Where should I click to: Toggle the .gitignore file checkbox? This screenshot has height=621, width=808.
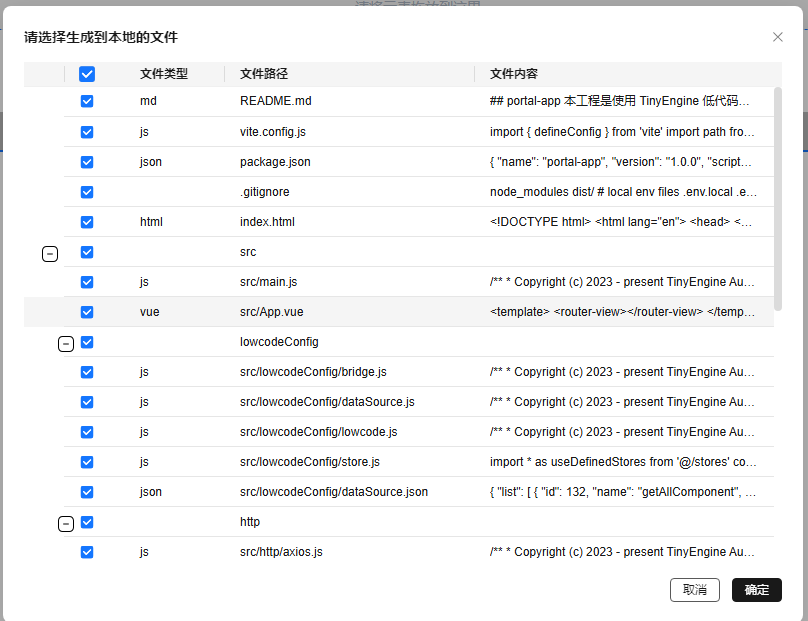point(87,191)
